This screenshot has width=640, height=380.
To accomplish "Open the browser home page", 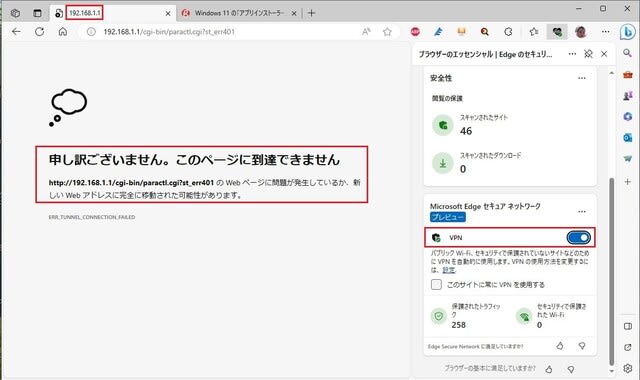I will pyautogui.click(x=63, y=31).
